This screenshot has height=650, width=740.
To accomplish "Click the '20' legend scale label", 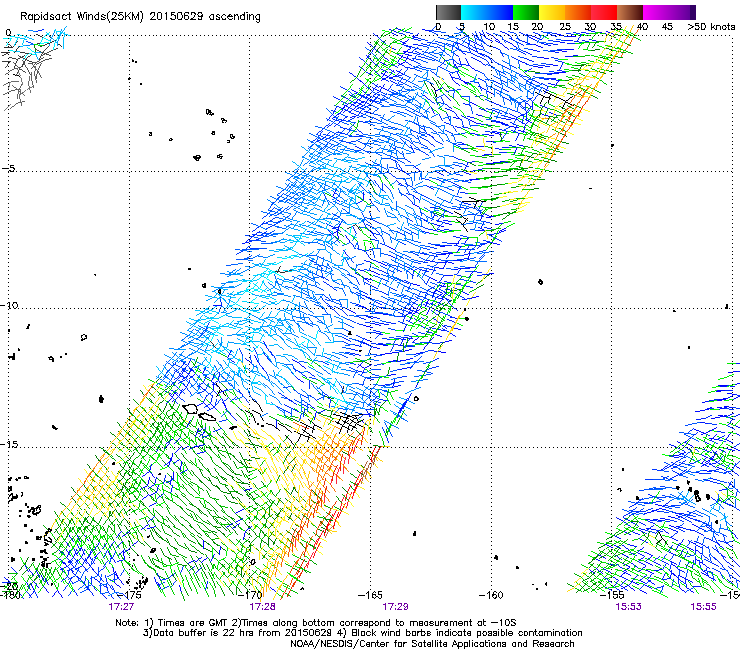I will coord(537,26).
